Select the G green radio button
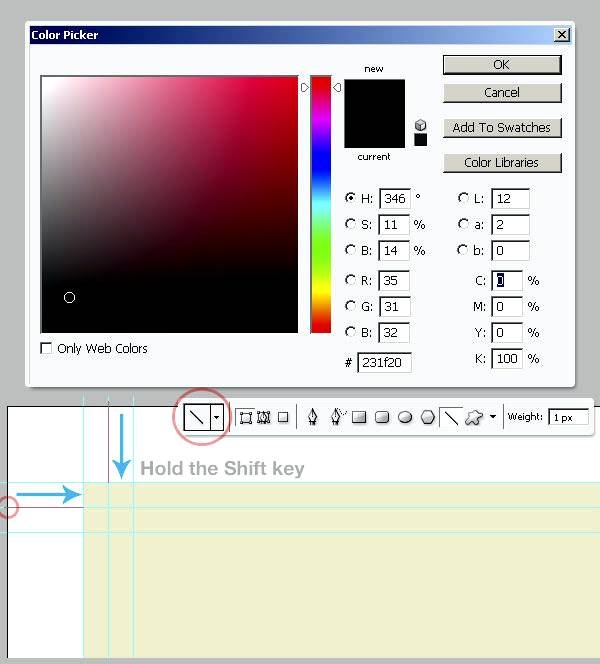Image resolution: width=600 pixels, height=664 pixels. [350, 306]
